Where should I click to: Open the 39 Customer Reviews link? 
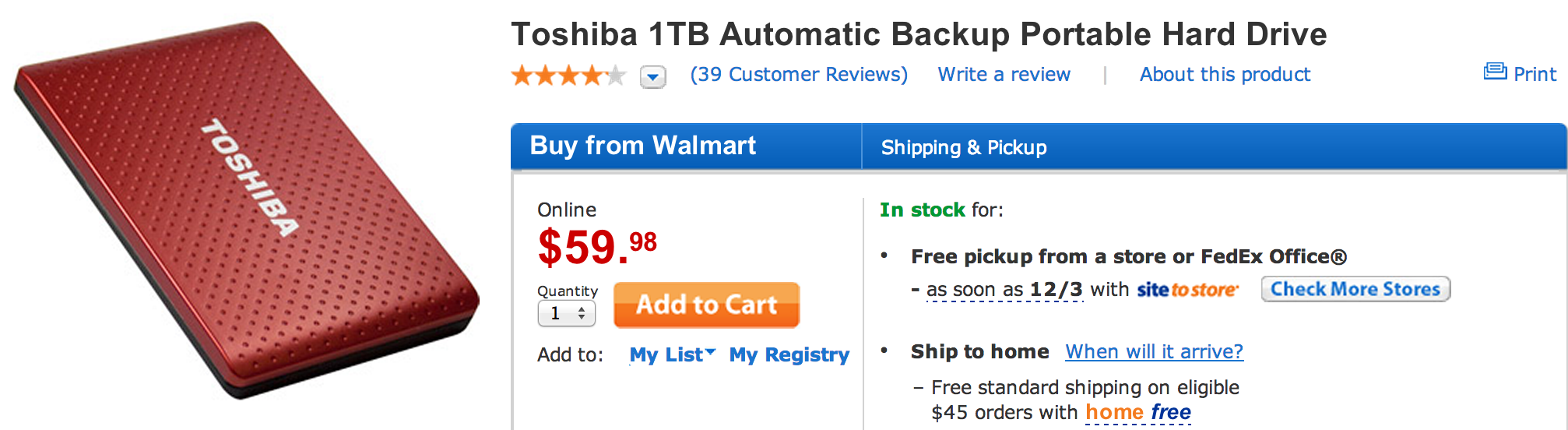click(x=799, y=74)
